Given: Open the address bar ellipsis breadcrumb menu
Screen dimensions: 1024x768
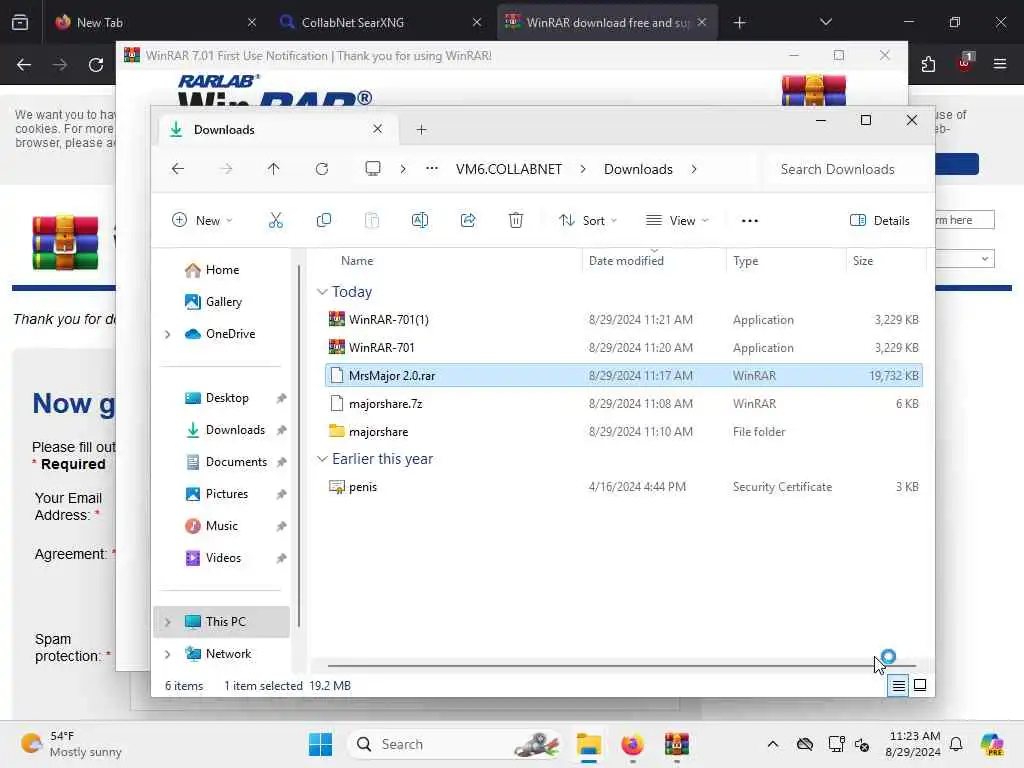Looking at the screenshot, I should point(432,168).
